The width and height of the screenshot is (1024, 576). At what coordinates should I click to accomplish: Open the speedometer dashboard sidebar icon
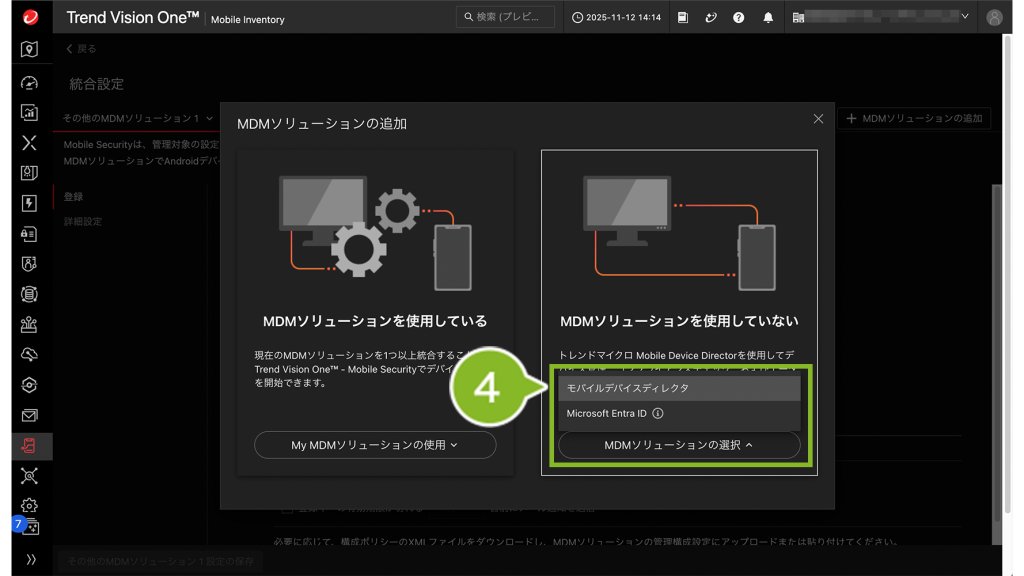(29, 82)
